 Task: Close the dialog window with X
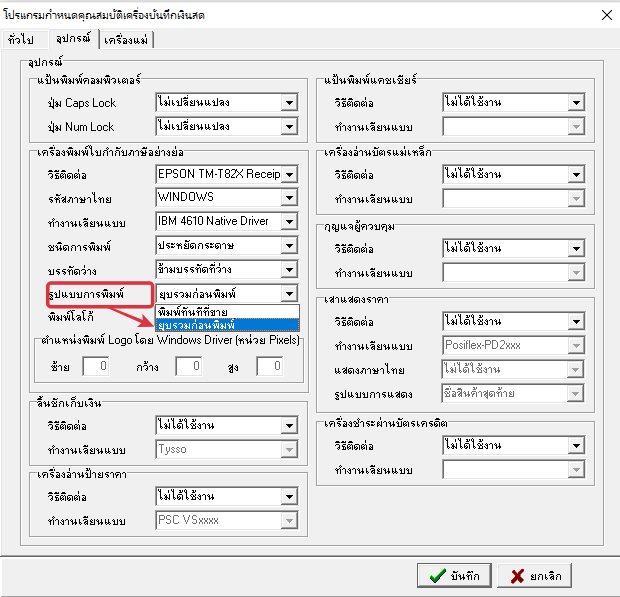(x=604, y=14)
